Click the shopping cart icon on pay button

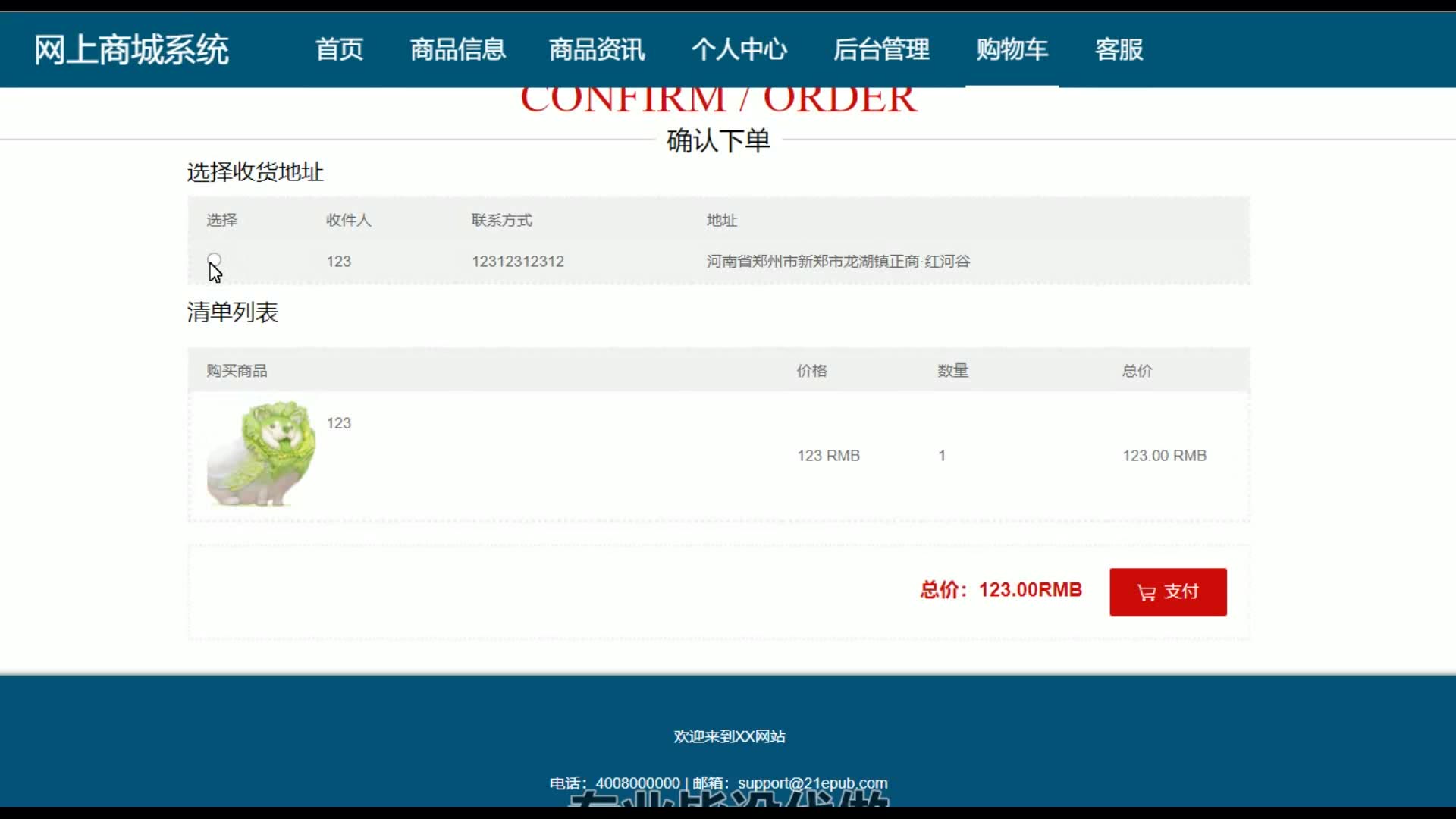(1146, 592)
